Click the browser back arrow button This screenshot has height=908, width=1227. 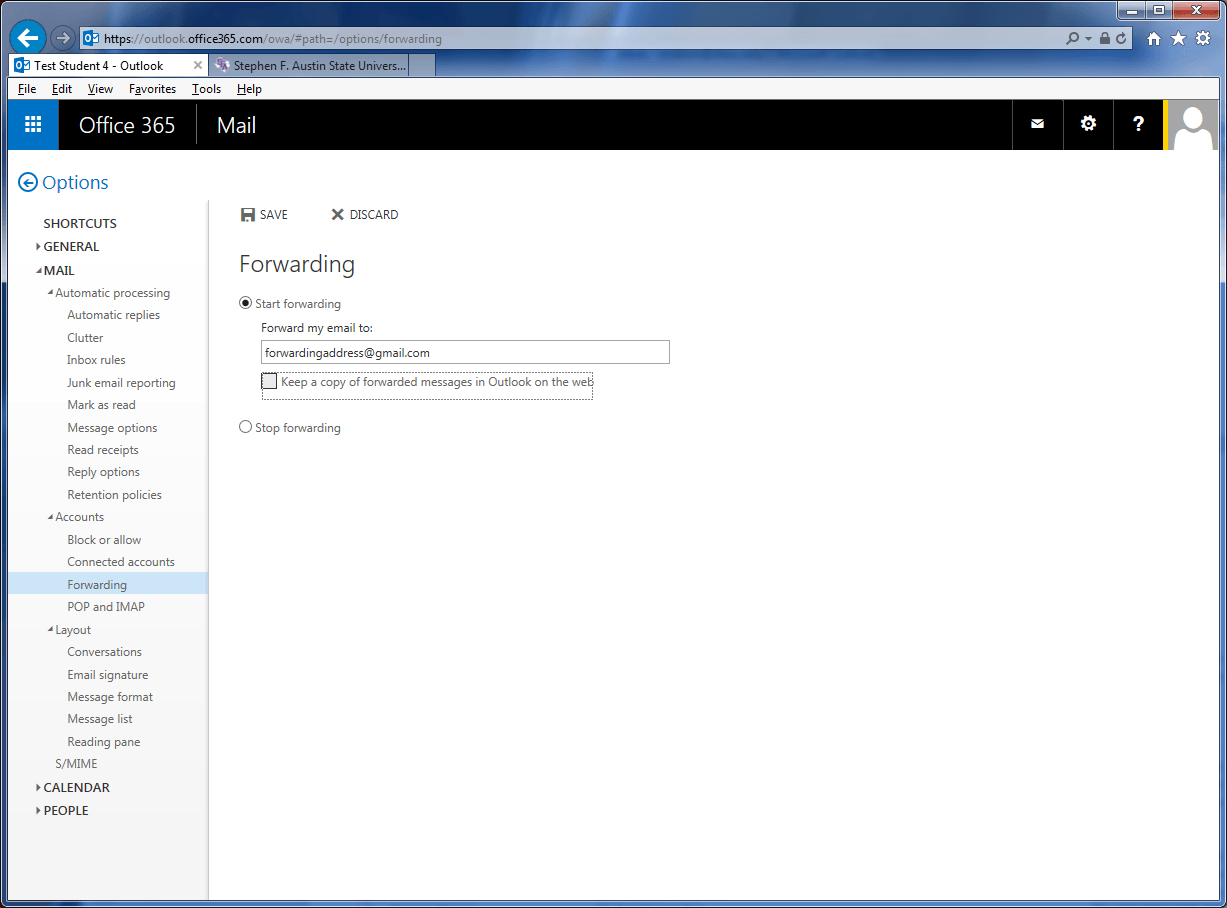click(x=28, y=38)
